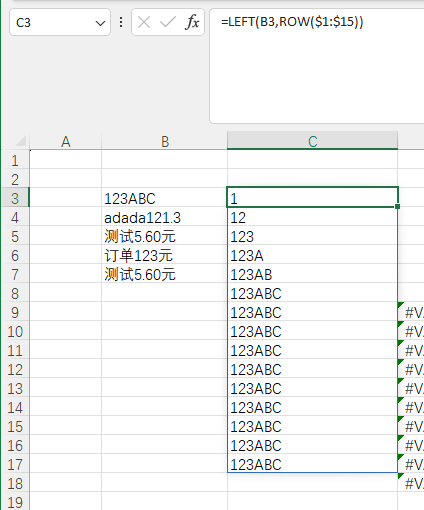424x510 pixels.
Task: Select cell containing 订单123元
Action: (165, 256)
